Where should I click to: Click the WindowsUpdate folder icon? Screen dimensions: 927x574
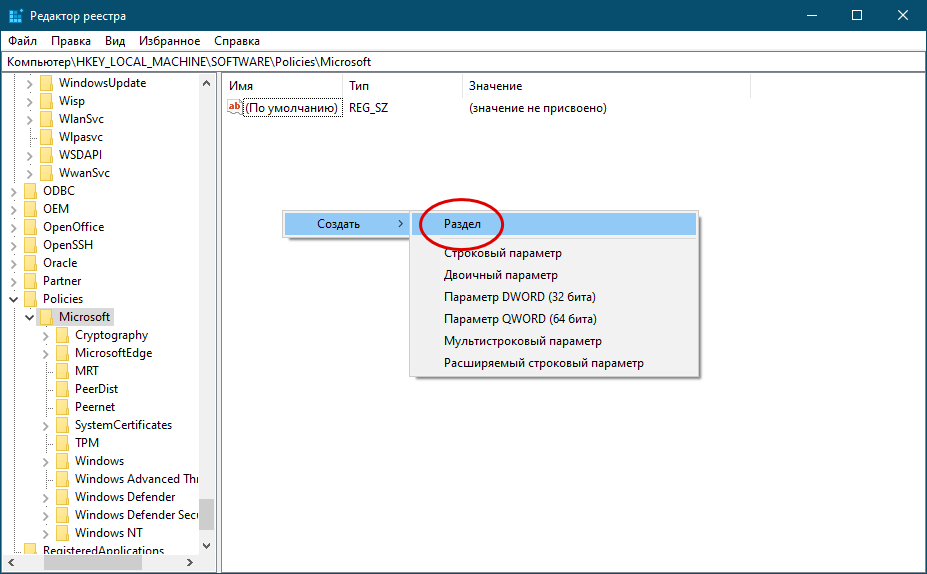click(46, 83)
